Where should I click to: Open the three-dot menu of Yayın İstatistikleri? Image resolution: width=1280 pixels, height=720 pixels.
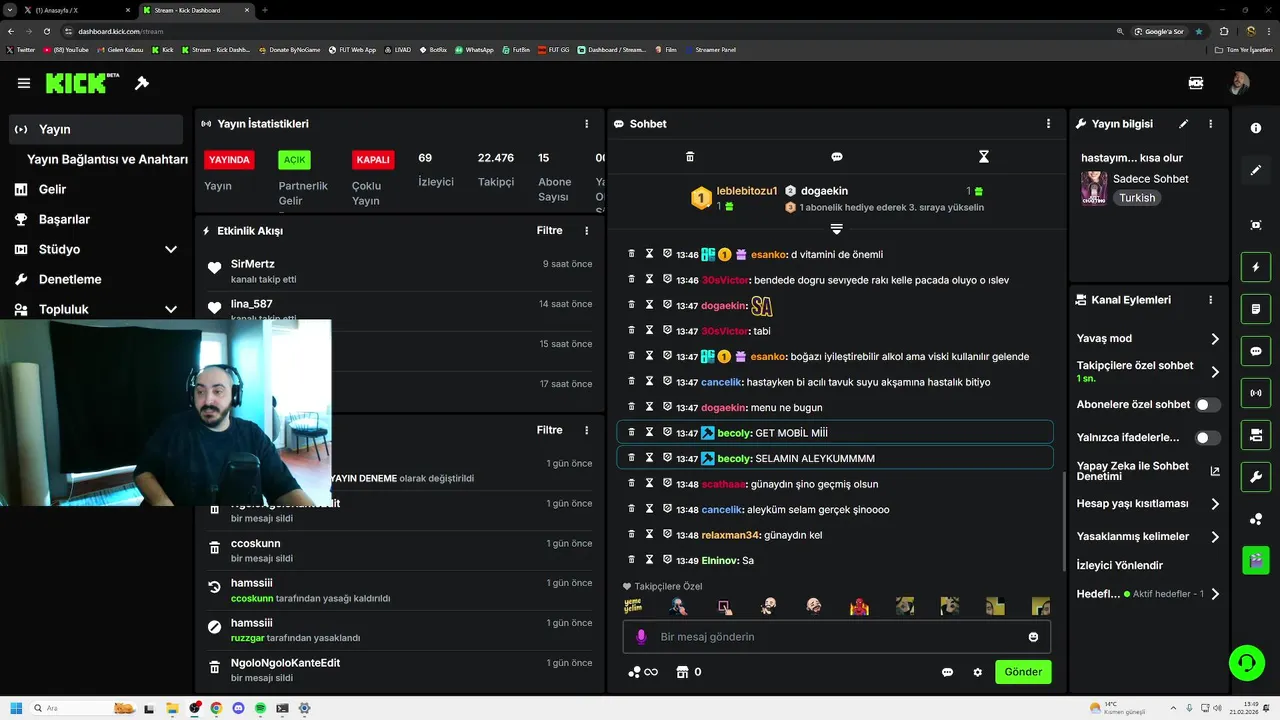tap(586, 124)
